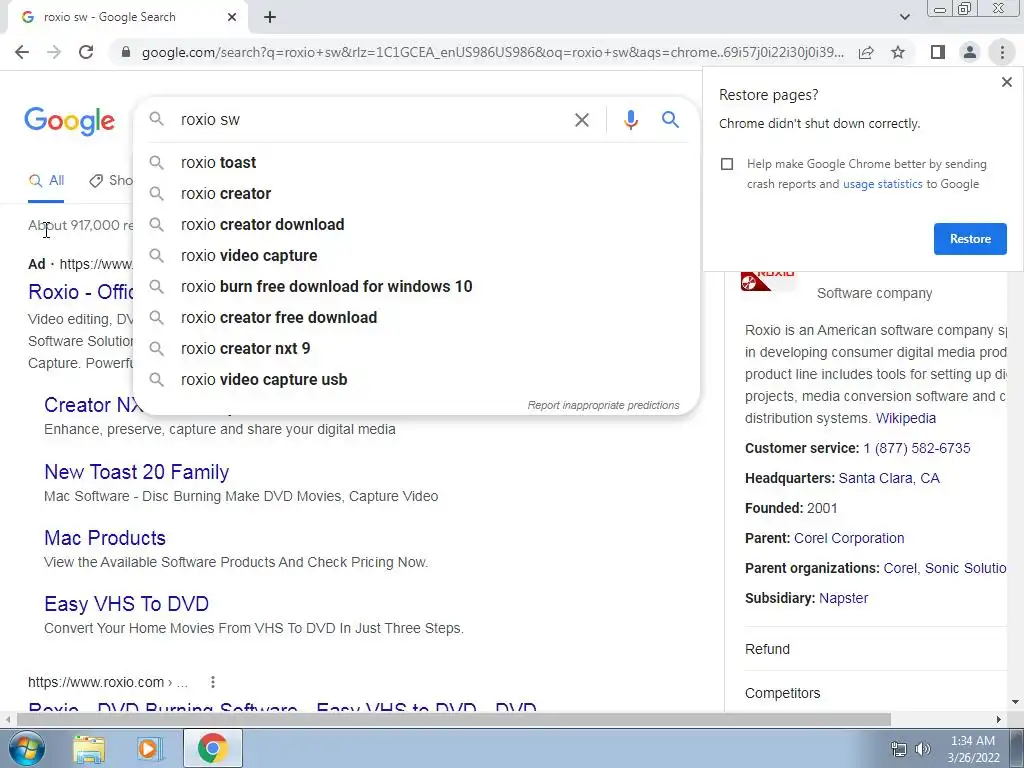1024x768 pixels.
Task: Click the horizontal scrollbar right arrow
Action: click(999, 720)
